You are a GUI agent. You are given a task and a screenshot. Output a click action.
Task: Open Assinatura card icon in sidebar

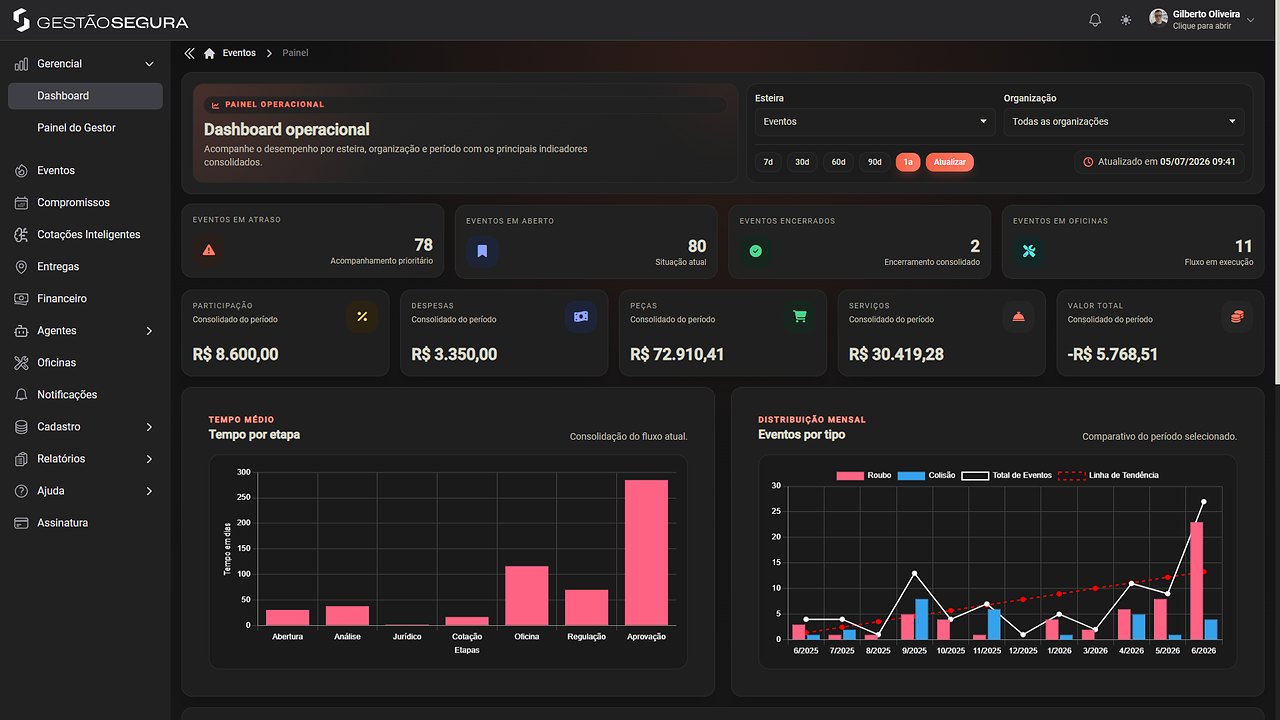[x=21, y=523]
